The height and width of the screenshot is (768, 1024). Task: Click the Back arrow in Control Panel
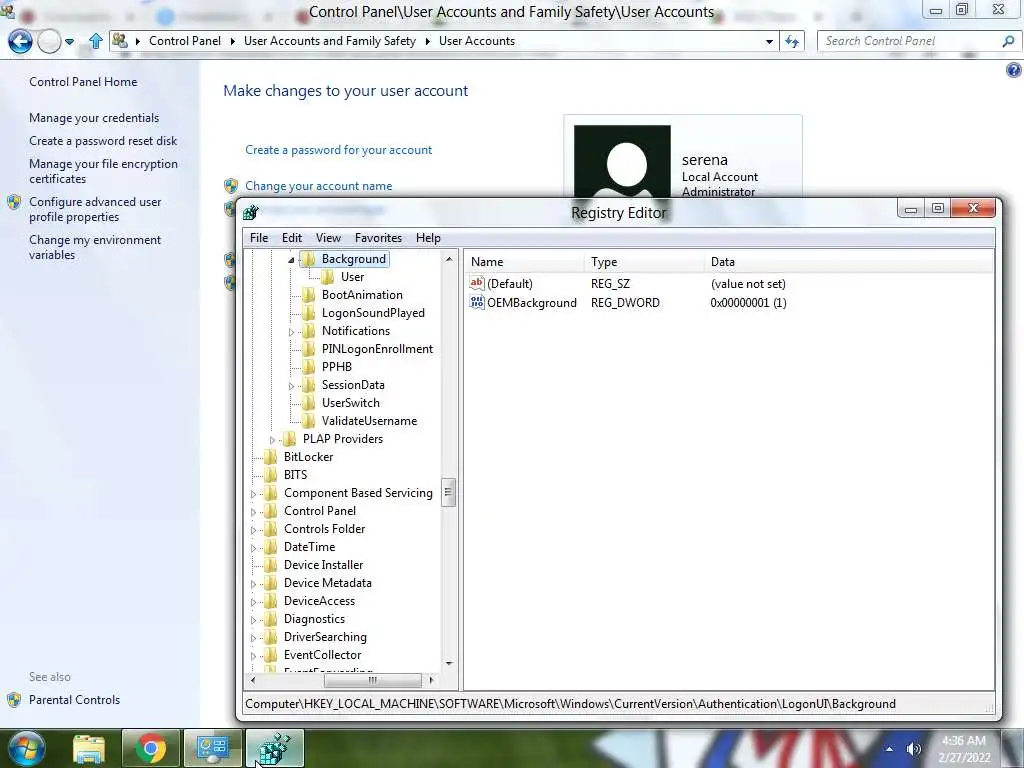coord(20,41)
